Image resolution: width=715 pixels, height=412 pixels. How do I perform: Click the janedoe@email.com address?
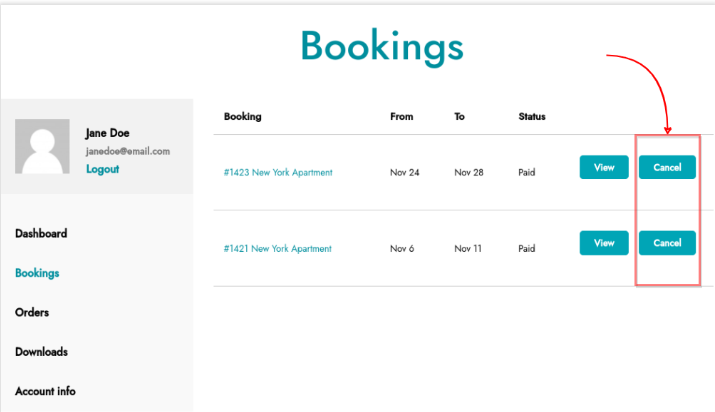tap(128, 151)
